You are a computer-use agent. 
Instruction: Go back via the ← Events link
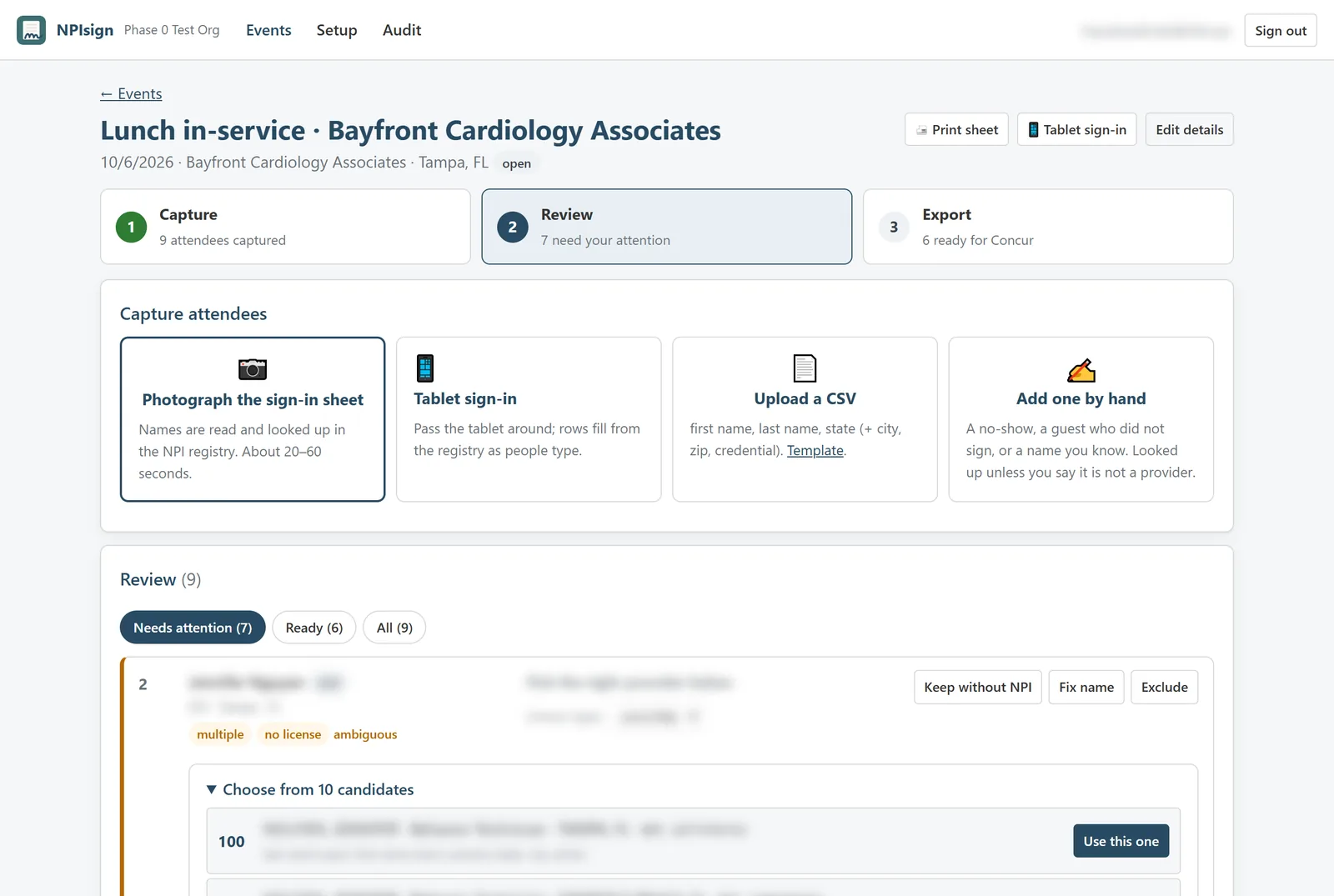(132, 94)
